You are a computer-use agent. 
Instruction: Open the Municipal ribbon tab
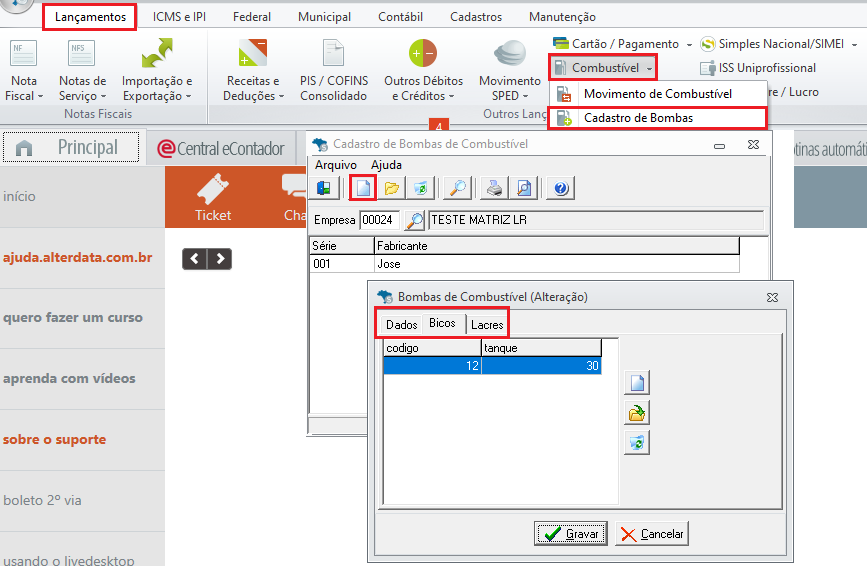click(x=324, y=17)
